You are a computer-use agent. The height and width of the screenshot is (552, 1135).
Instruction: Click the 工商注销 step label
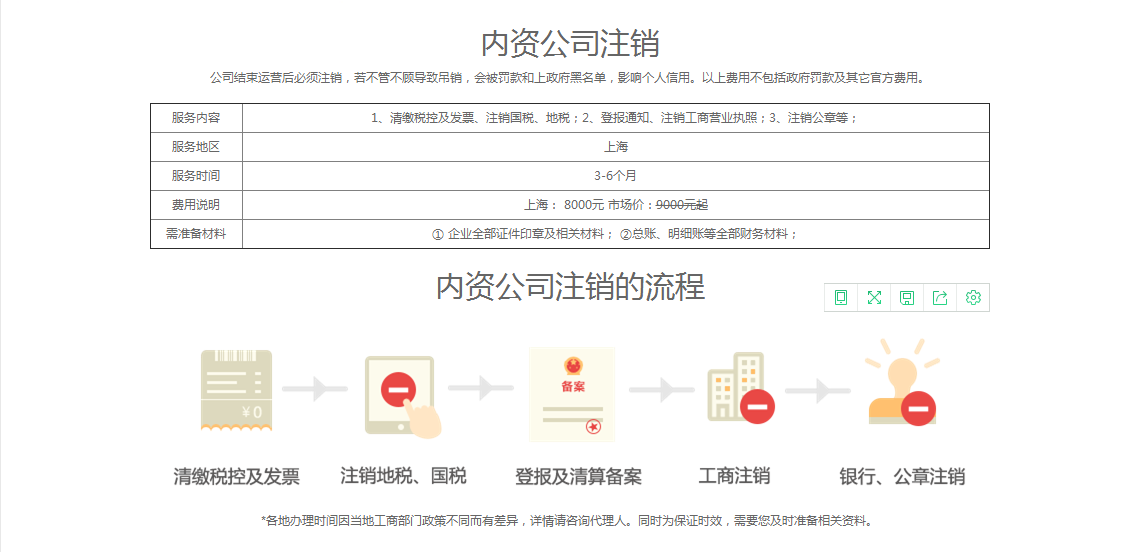[x=734, y=475]
